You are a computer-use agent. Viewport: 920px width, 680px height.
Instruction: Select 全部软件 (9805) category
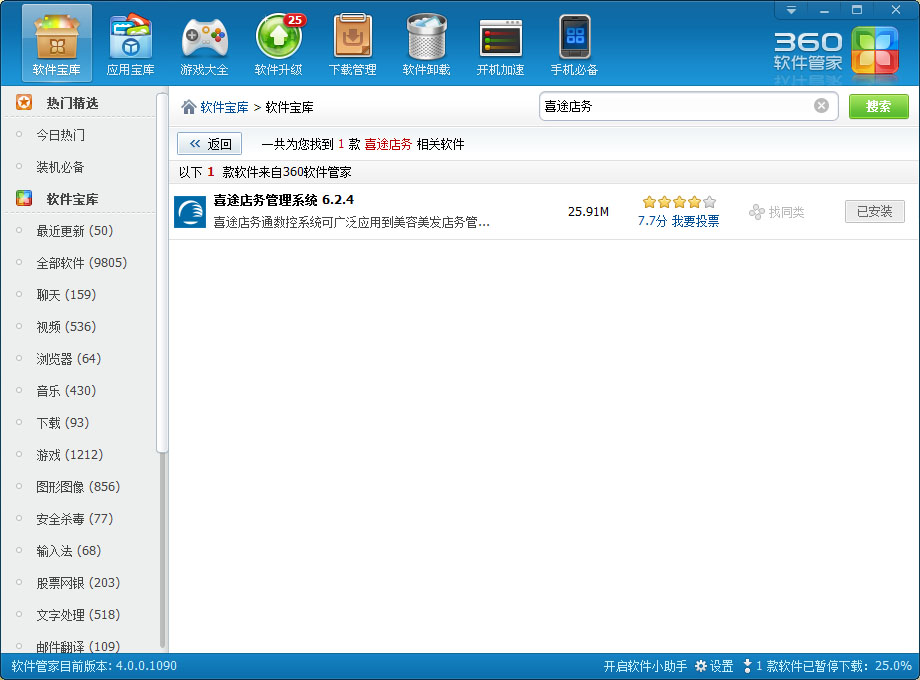pos(82,263)
